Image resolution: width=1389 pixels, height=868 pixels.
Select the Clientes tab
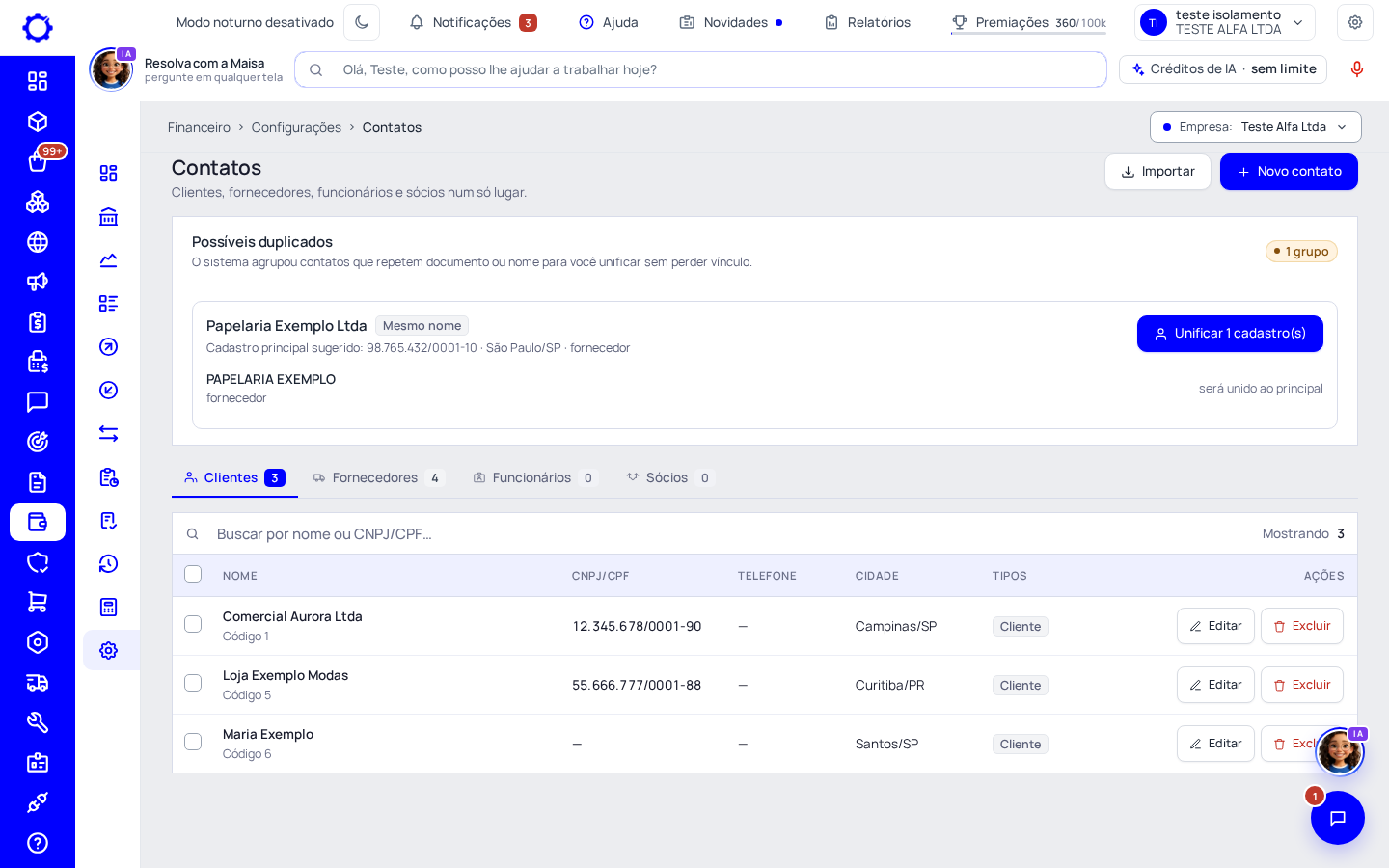pyautogui.click(x=234, y=478)
